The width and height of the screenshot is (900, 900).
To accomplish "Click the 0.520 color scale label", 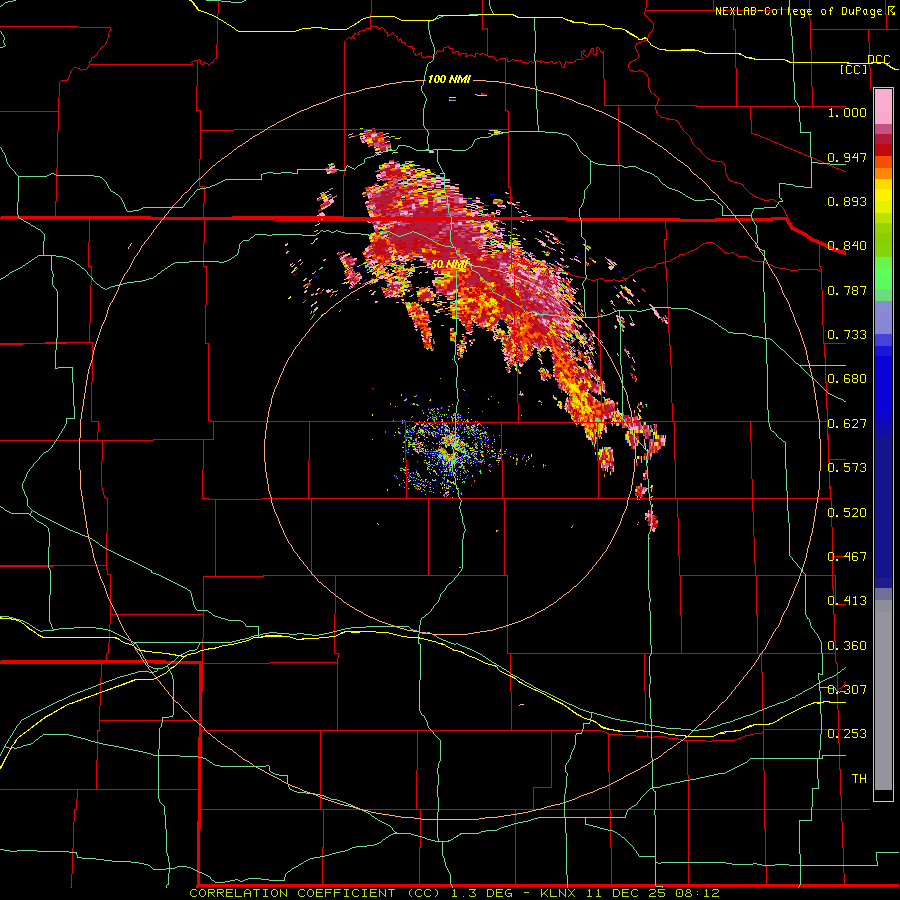I will pyautogui.click(x=847, y=512).
